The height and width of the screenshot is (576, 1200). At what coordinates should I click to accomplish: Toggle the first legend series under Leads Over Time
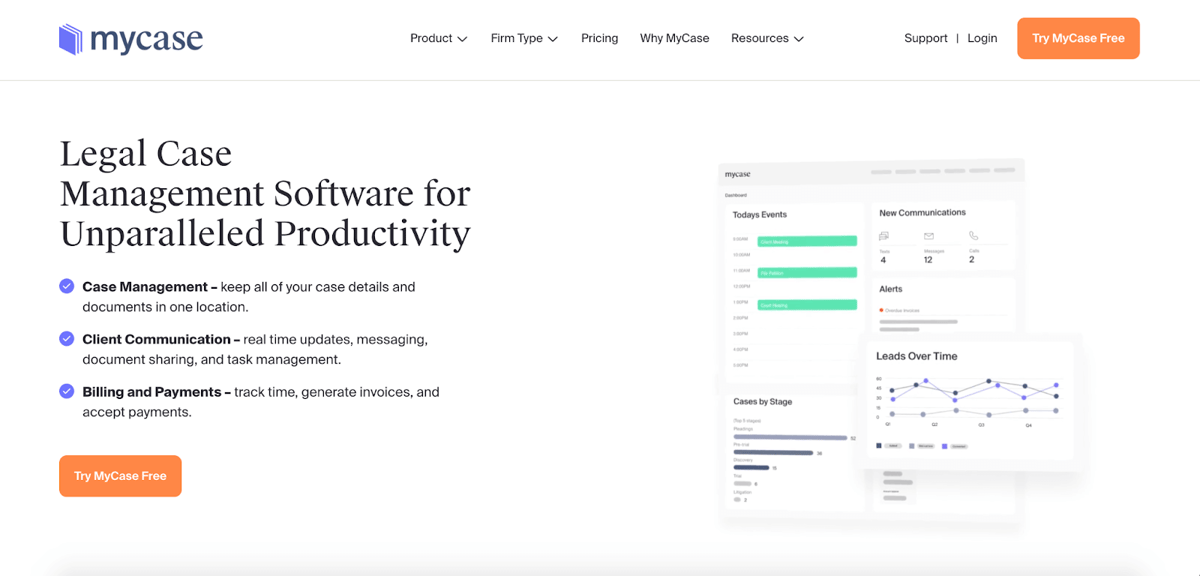pos(878,445)
